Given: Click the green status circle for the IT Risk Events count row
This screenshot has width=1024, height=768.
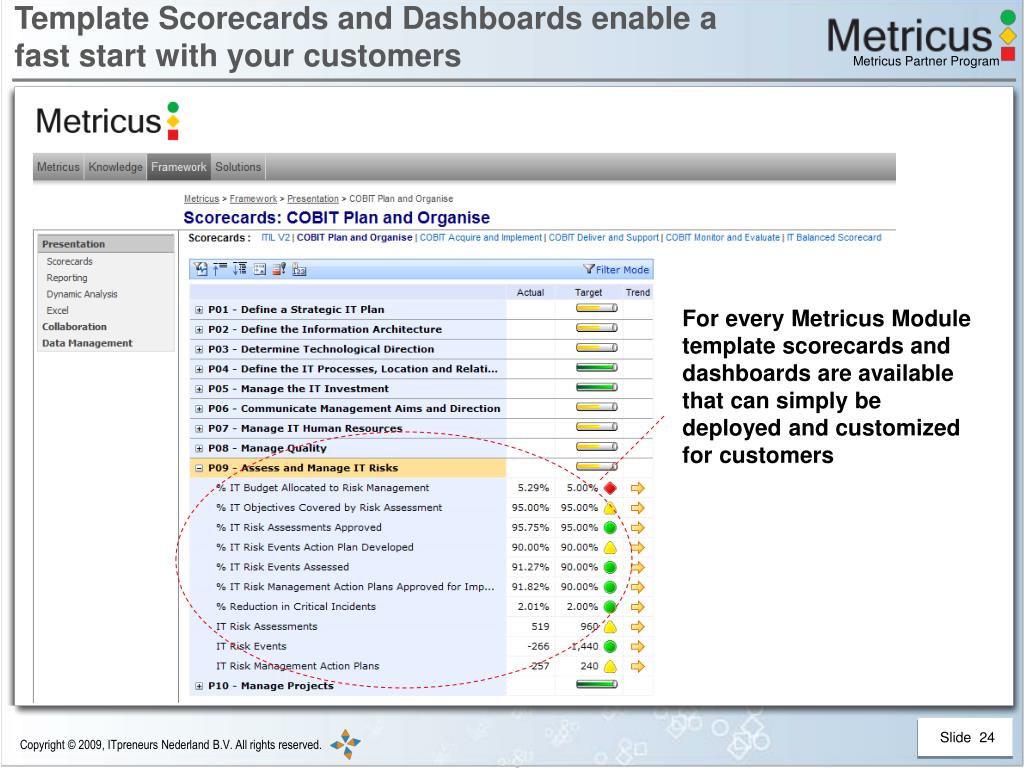Looking at the screenshot, I should point(611,647).
